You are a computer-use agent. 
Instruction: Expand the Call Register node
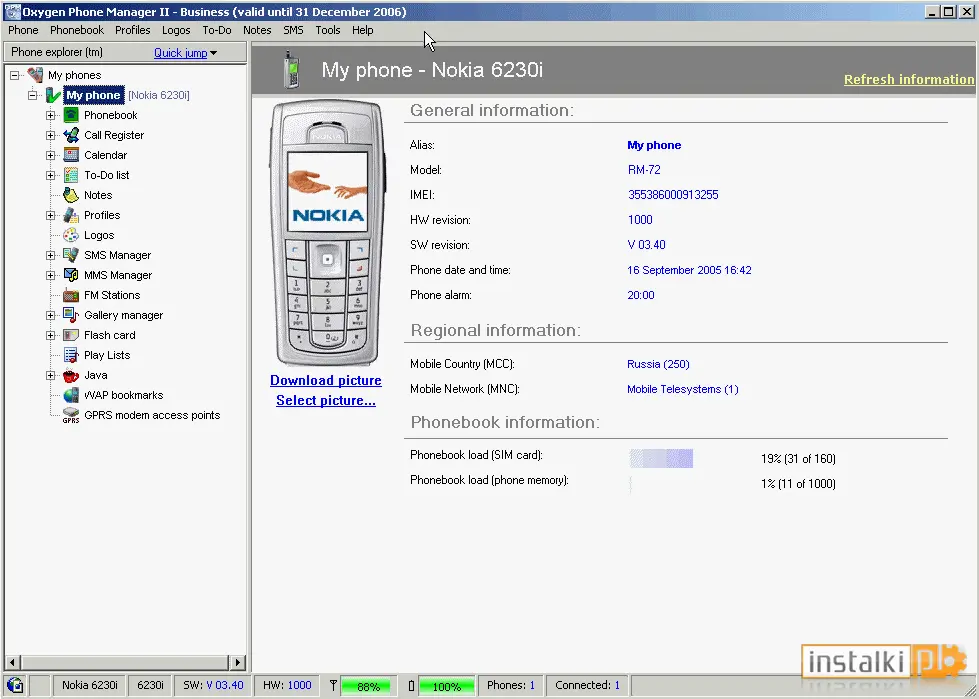(51, 135)
